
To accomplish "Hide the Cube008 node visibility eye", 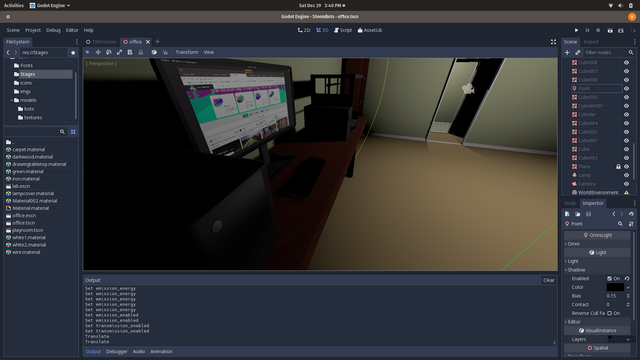I will (x=626, y=62).
